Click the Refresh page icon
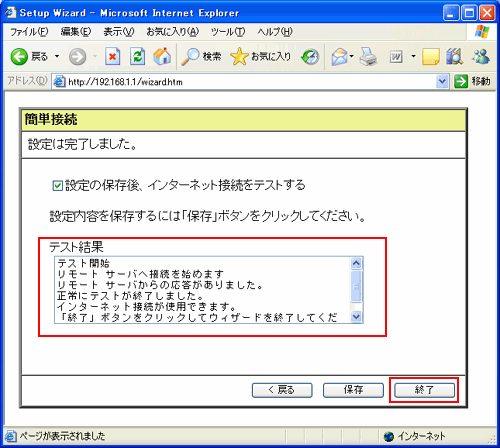The height and width of the screenshot is (448, 500). [137, 56]
